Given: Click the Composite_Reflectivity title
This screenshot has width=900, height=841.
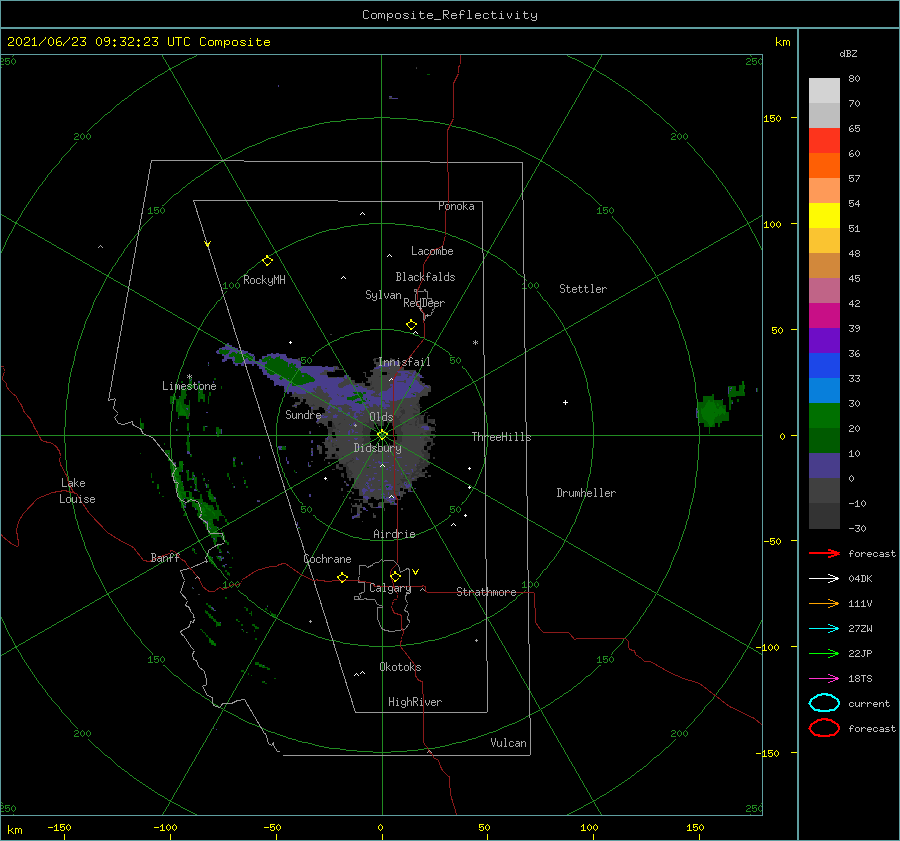Looking at the screenshot, I should point(449,15).
